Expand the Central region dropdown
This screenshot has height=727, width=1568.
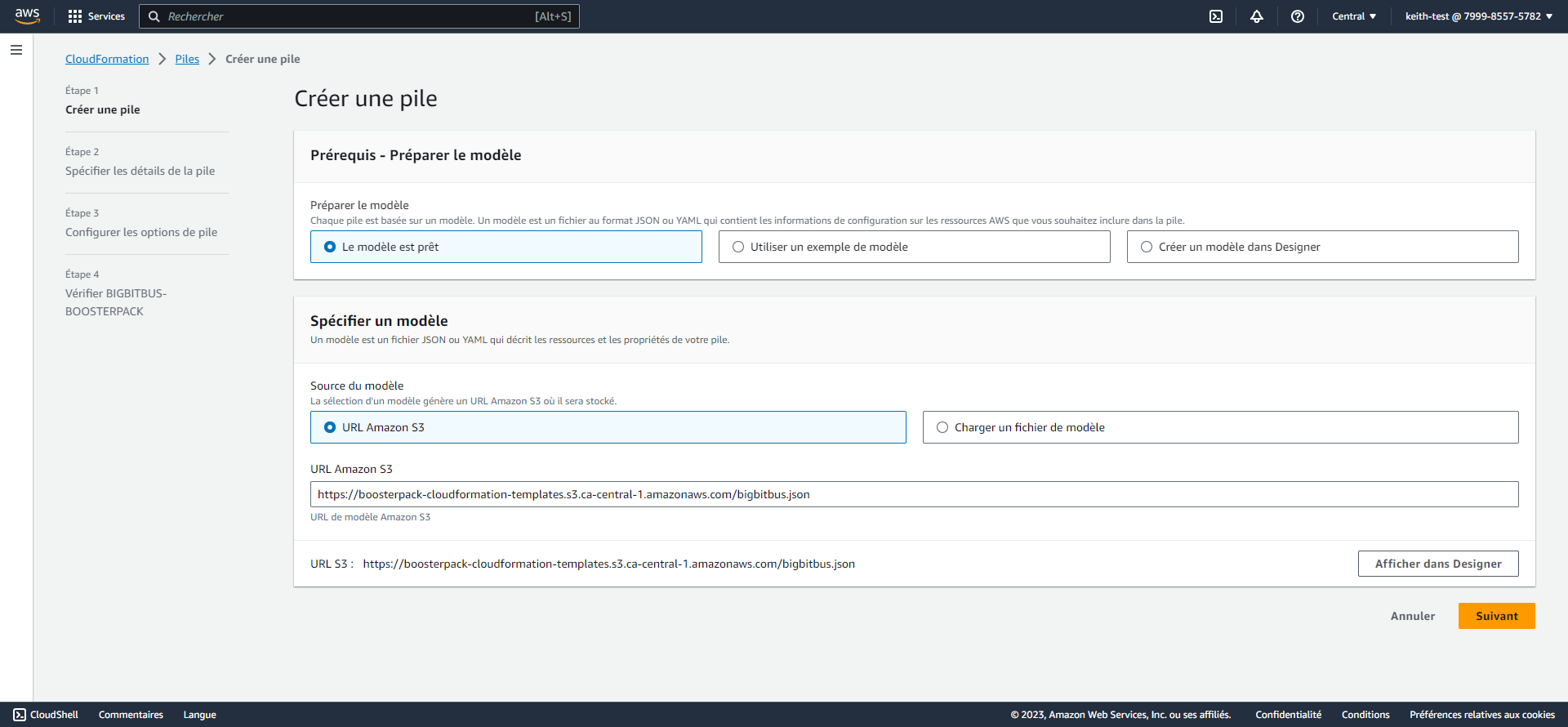click(1354, 16)
